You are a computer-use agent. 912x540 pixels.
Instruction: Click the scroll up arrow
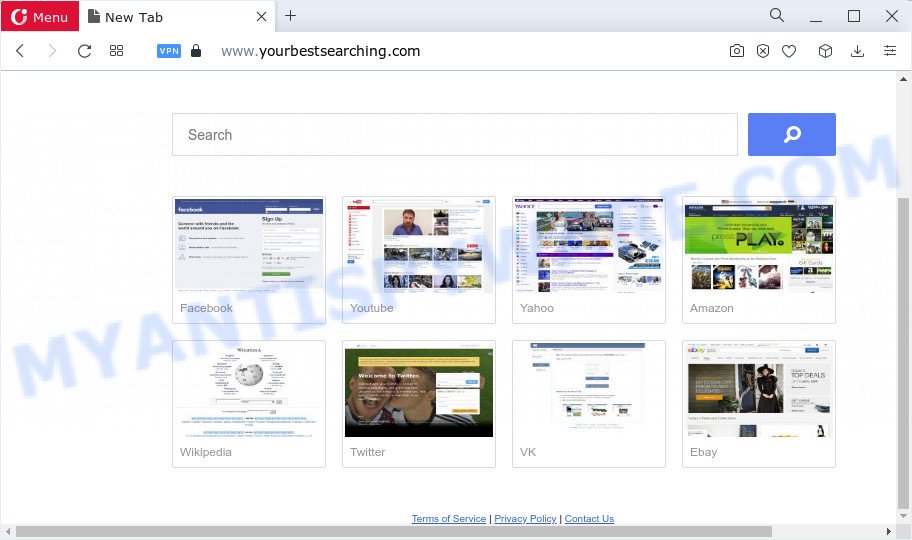point(903,79)
